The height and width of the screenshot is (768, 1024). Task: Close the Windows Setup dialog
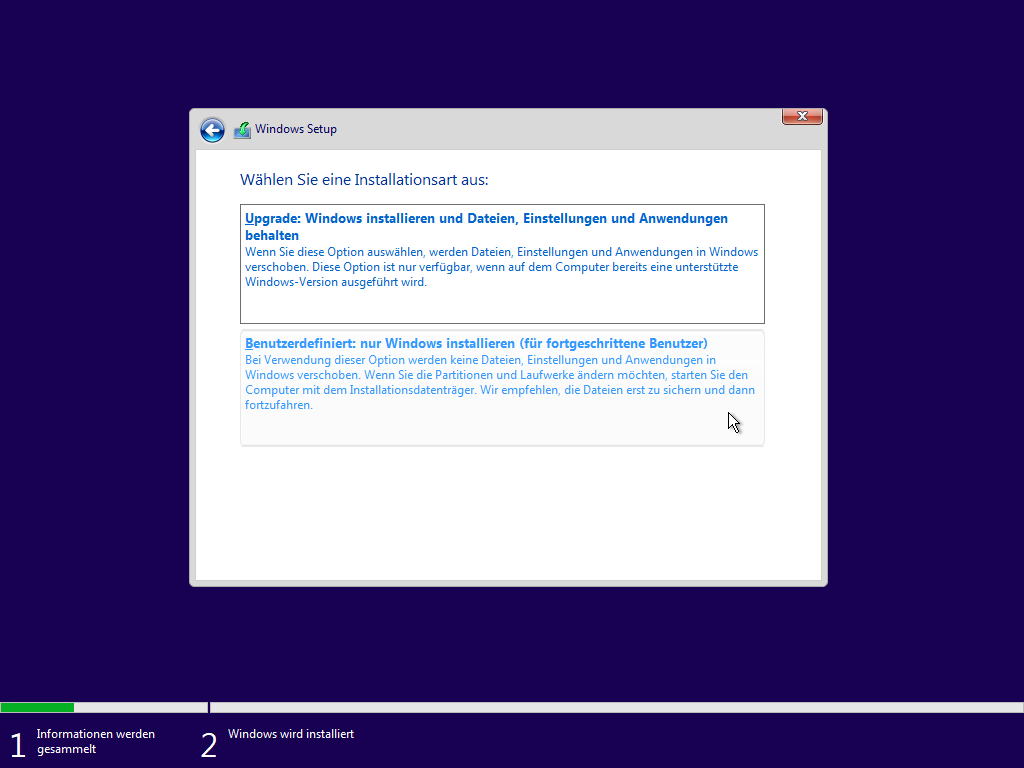[x=801, y=117]
